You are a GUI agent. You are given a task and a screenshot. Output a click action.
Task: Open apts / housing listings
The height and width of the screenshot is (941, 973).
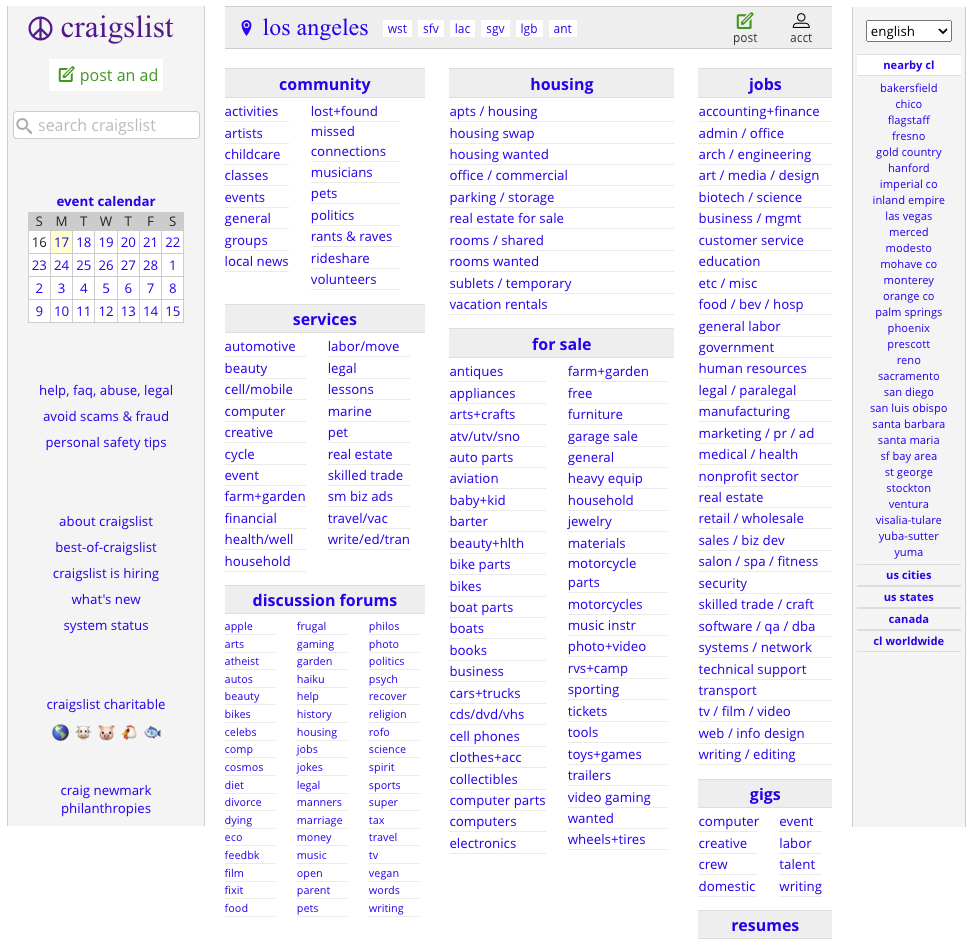point(493,111)
